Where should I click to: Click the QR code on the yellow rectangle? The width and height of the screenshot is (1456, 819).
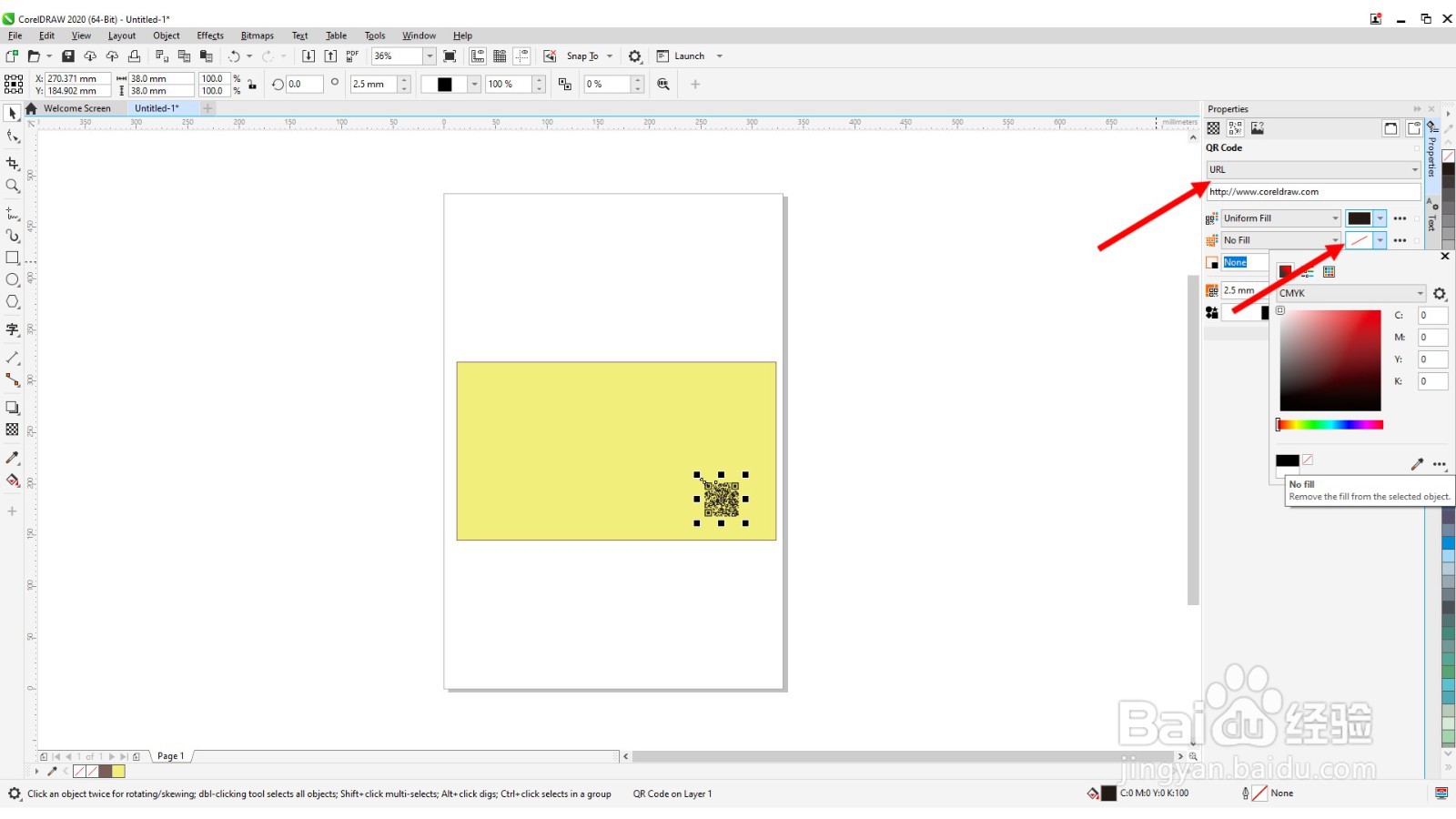point(721,499)
